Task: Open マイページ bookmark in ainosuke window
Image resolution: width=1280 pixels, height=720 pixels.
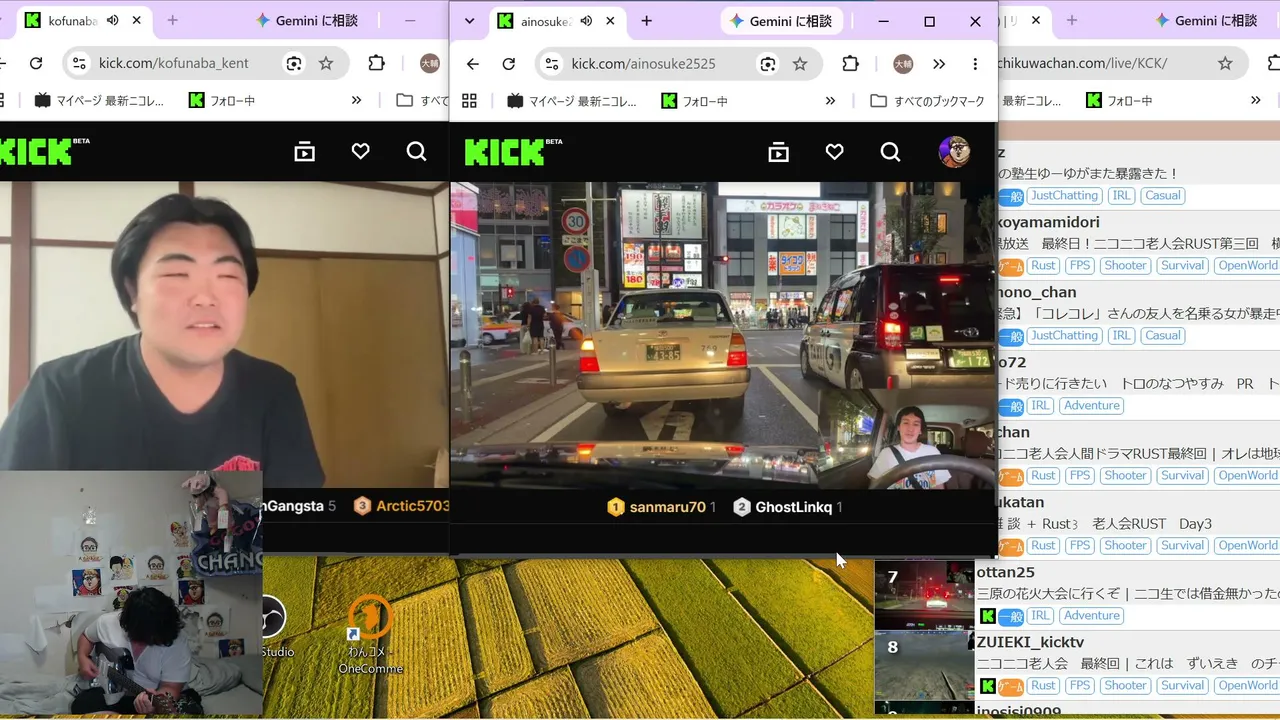Action: pyautogui.click(x=572, y=101)
